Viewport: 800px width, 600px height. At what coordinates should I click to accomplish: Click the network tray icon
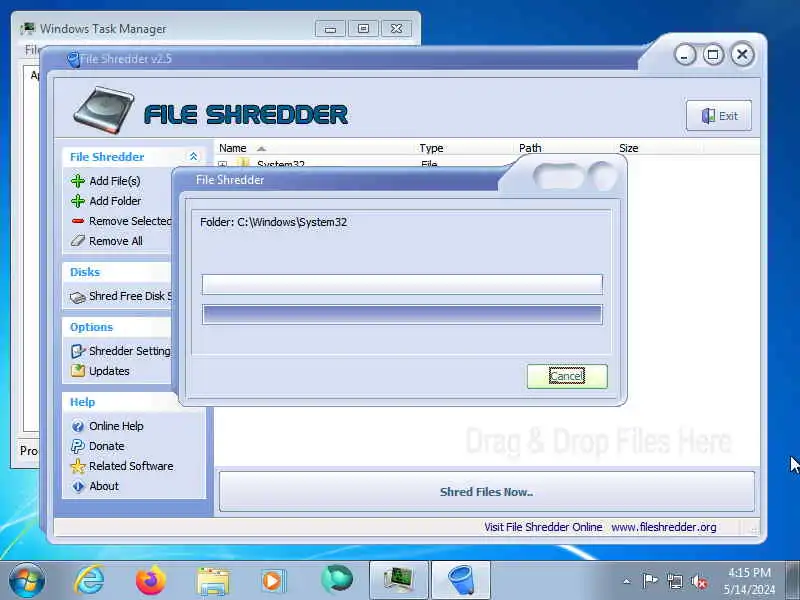tap(674, 581)
